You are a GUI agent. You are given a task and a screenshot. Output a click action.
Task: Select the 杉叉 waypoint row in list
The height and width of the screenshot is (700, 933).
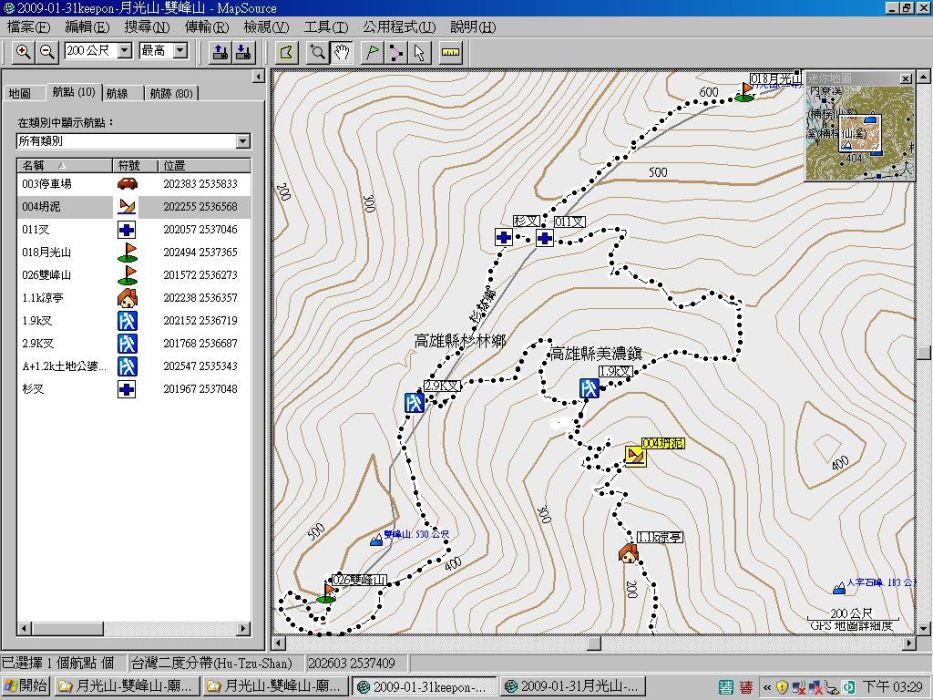coord(134,389)
